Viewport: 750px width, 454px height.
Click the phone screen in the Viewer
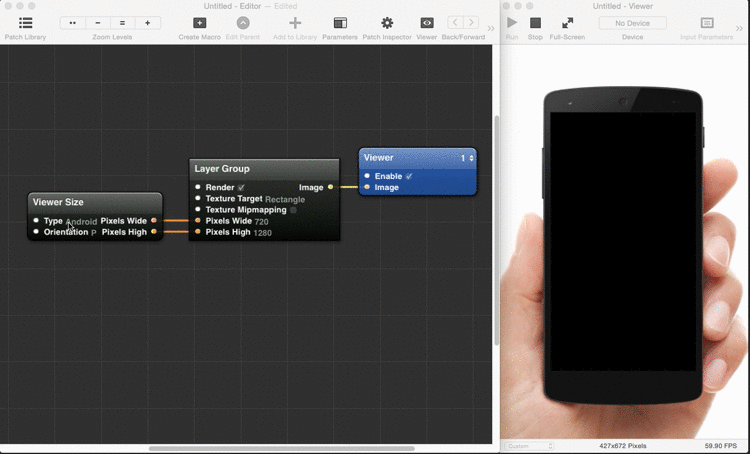[x=623, y=242]
